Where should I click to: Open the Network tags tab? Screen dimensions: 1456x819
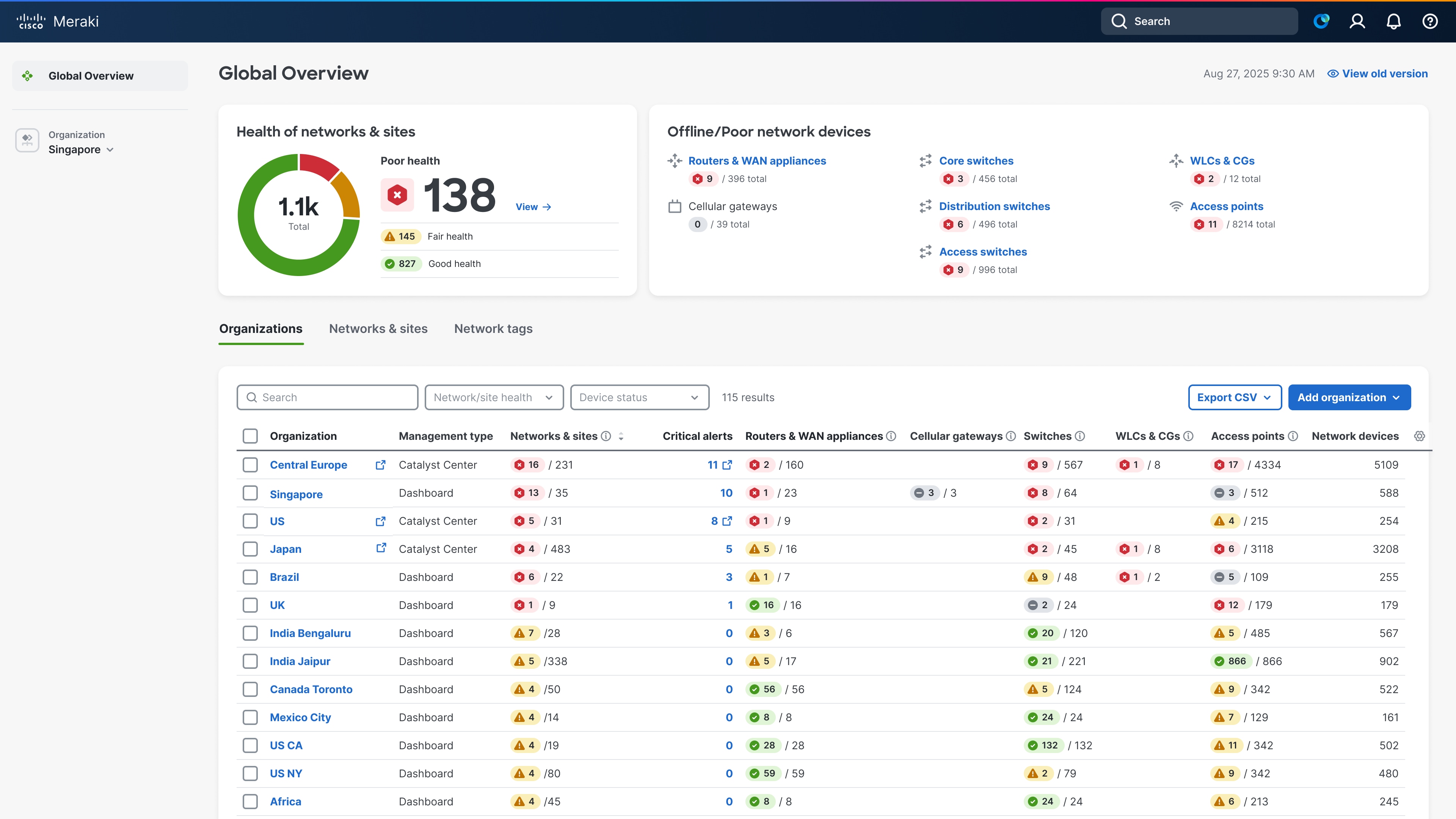click(493, 328)
